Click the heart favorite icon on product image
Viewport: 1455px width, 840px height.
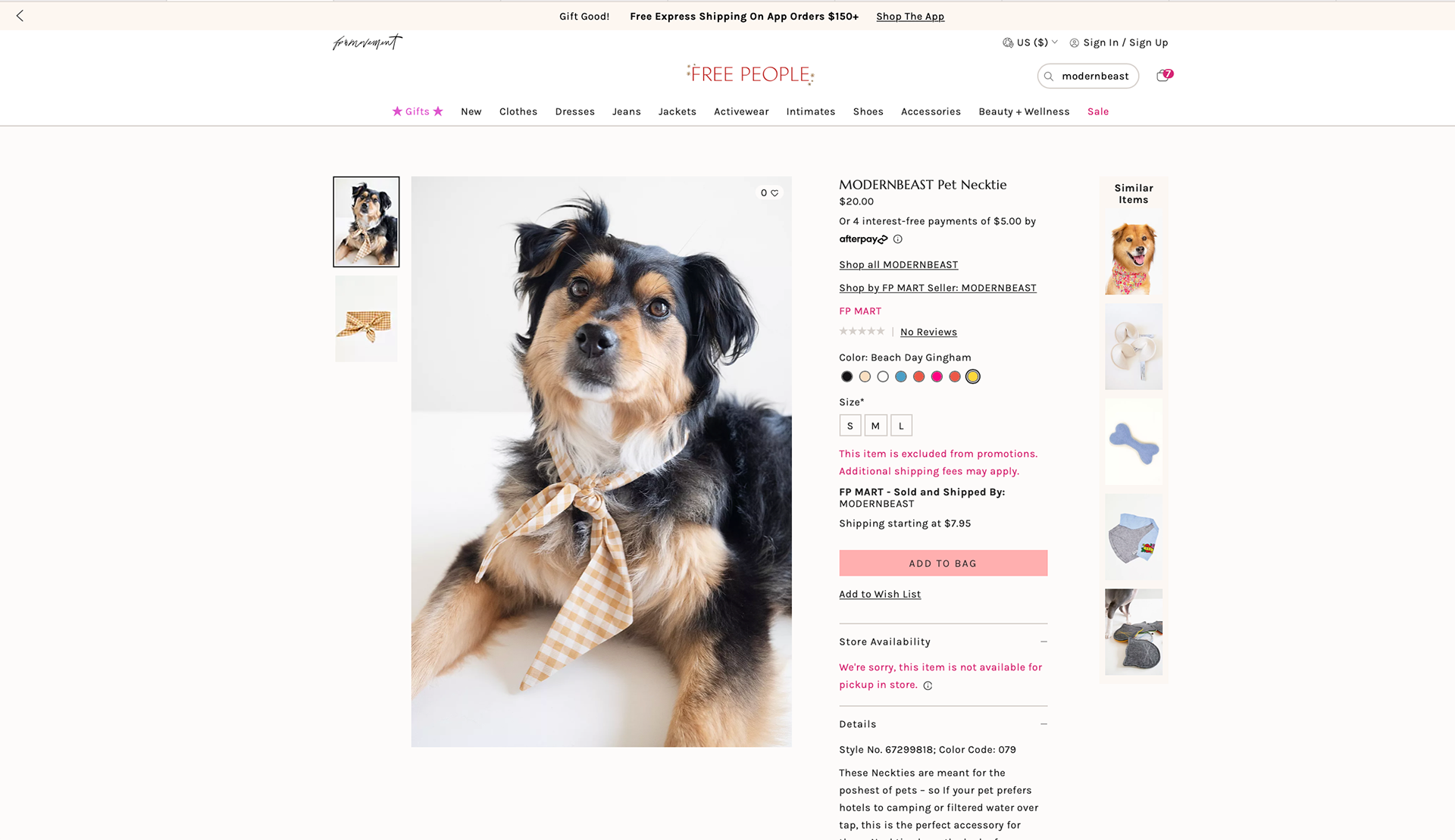774,193
